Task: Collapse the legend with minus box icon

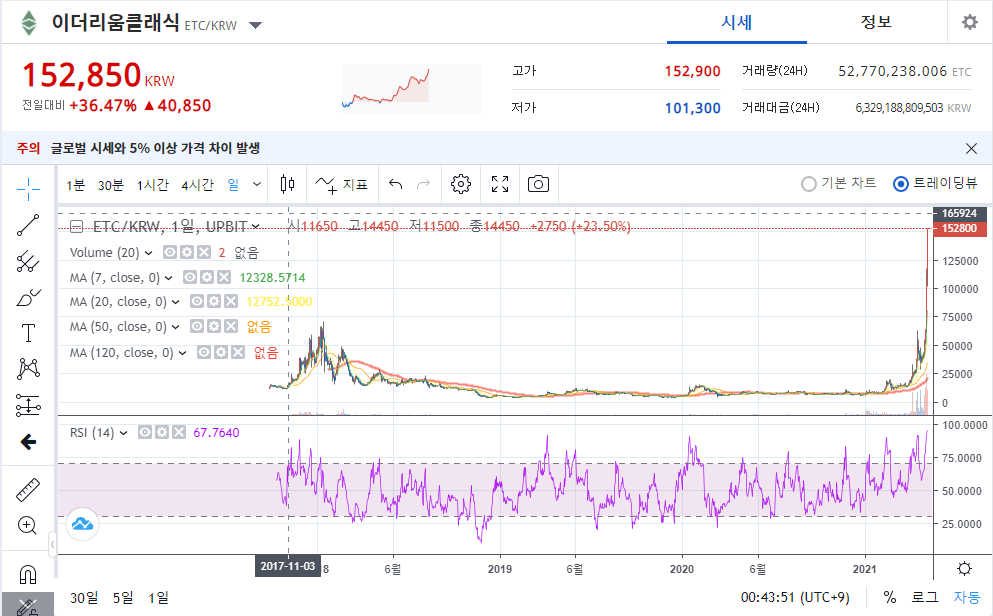Action: pyautogui.click(x=77, y=226)
